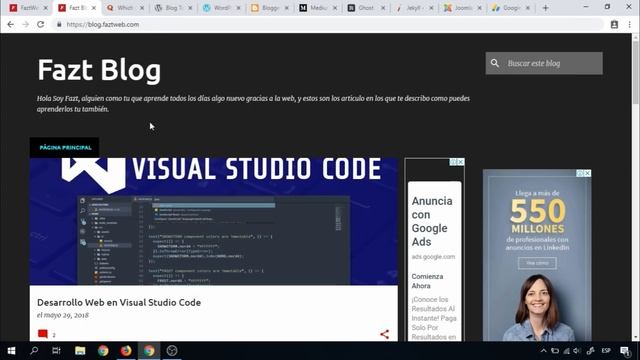Close the Ghost tab

click(x=383, y=8)
